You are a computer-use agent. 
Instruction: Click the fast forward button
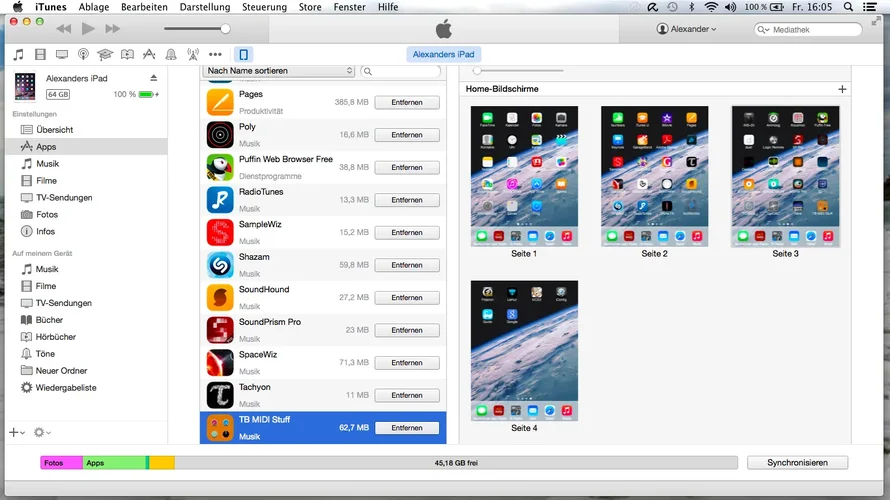coord(112,28)
